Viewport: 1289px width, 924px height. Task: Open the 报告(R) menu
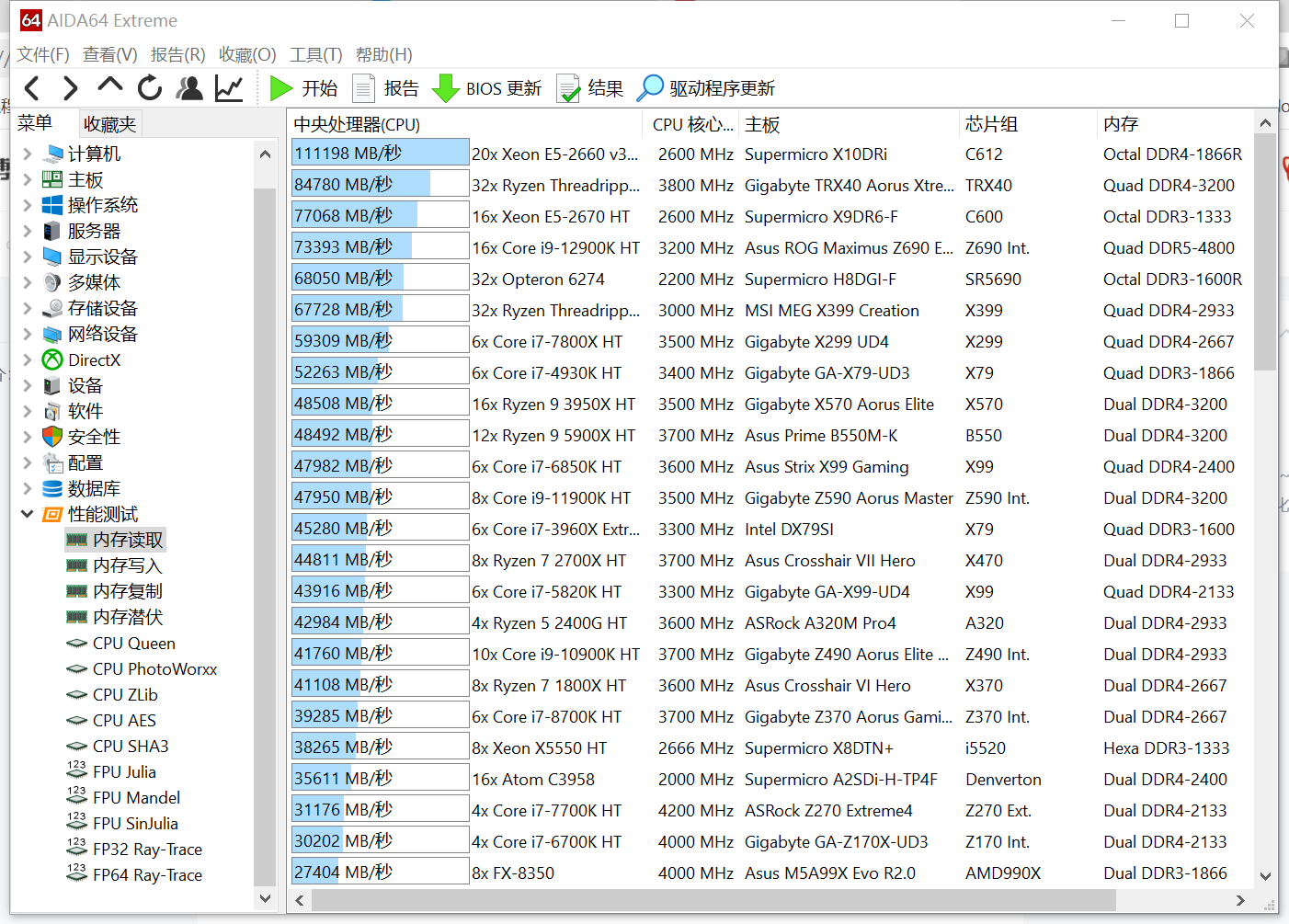pos(178,55)
